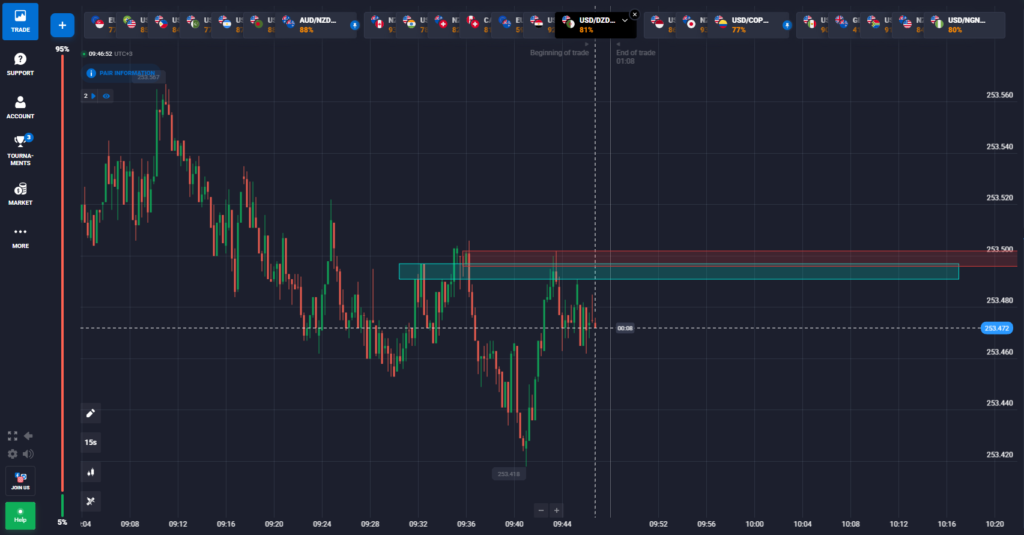Viewport: 1024px width, 535px height.
Task: Expand the More menu in sidebar
Action: [20, 236]
